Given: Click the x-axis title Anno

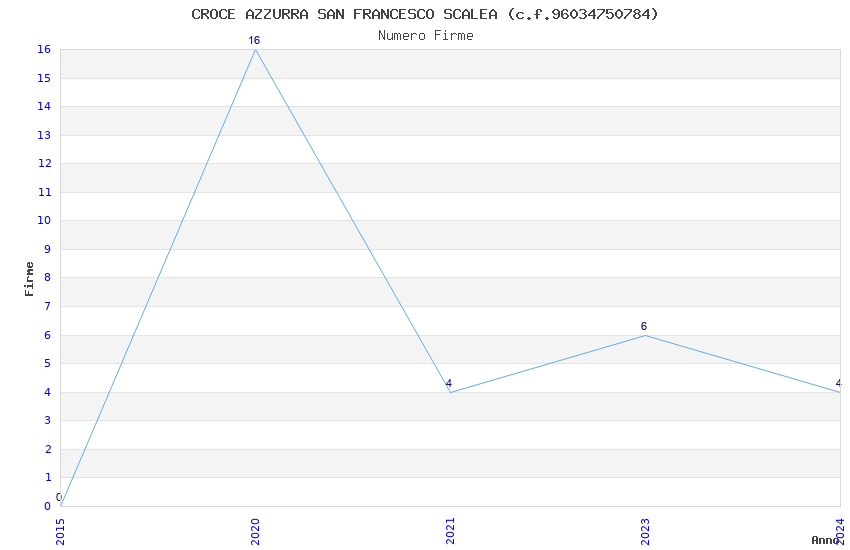Looking at the screenshot, I should click(x=825, y=540).
